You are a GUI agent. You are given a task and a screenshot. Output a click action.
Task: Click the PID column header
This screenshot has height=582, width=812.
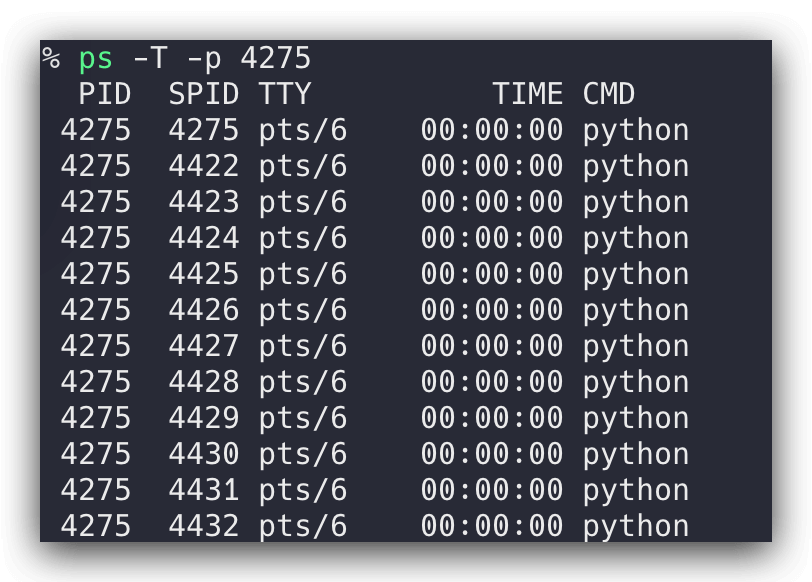tap(104, 95)
